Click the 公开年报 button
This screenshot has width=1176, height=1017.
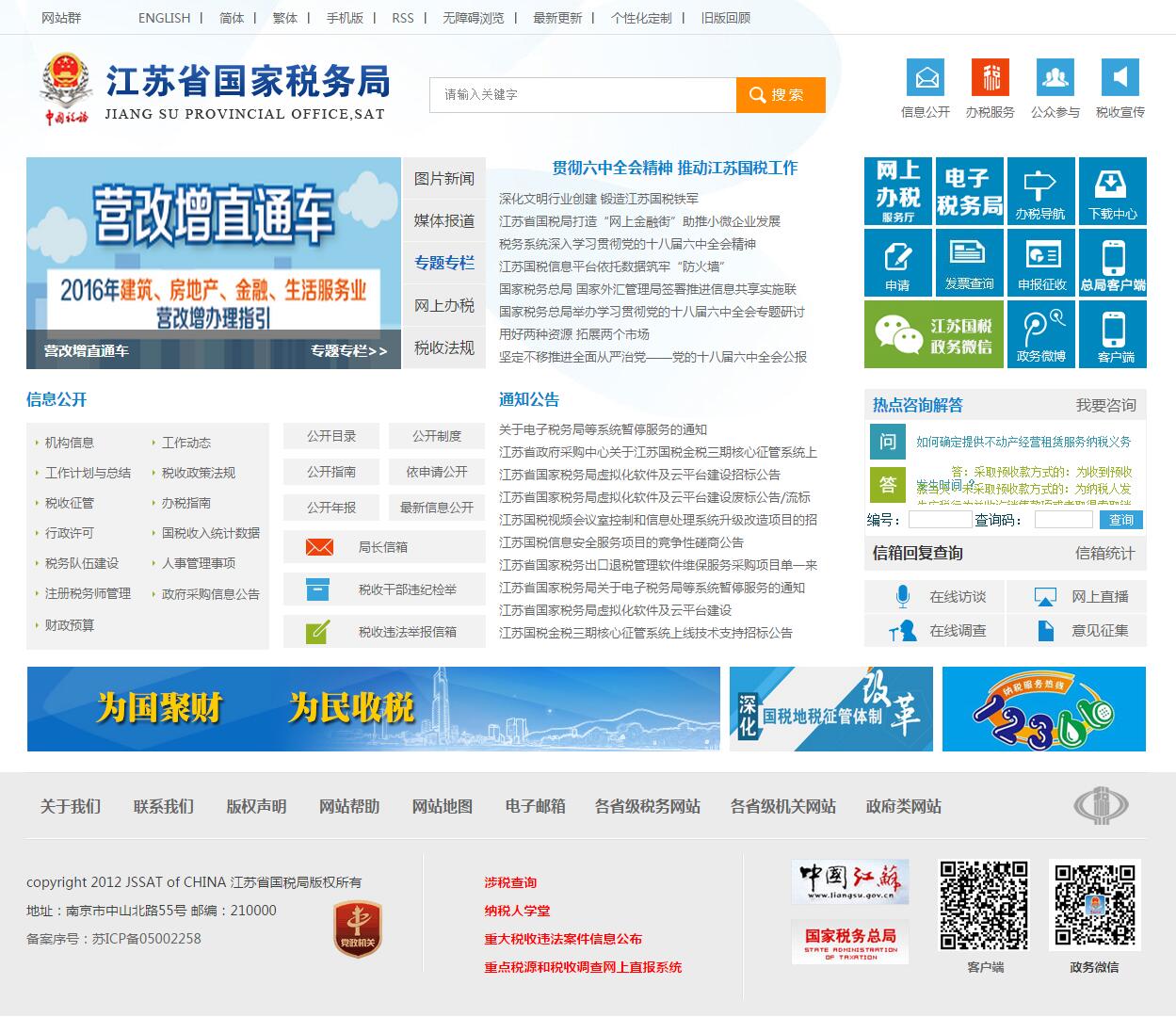[331, 508]
